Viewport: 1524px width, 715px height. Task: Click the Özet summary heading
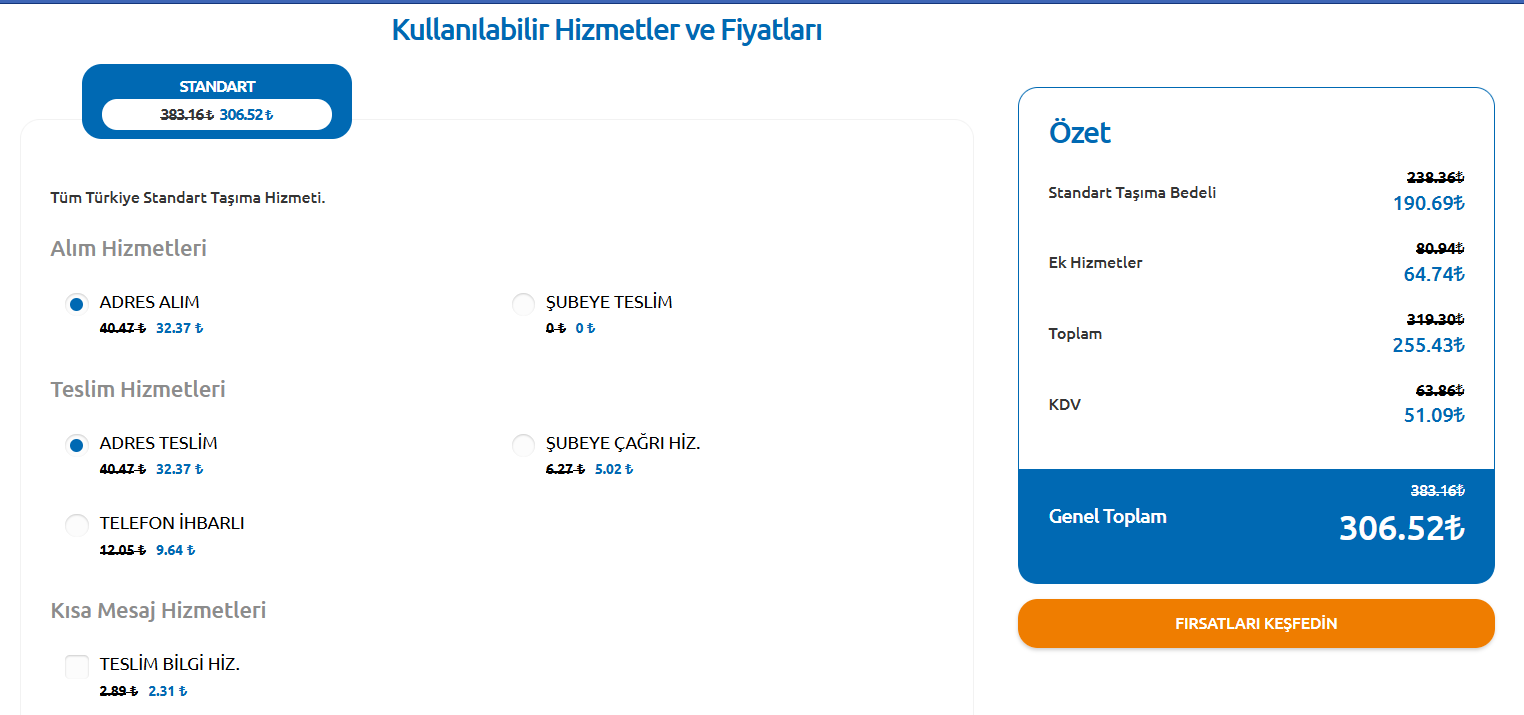pos(1080,132)
